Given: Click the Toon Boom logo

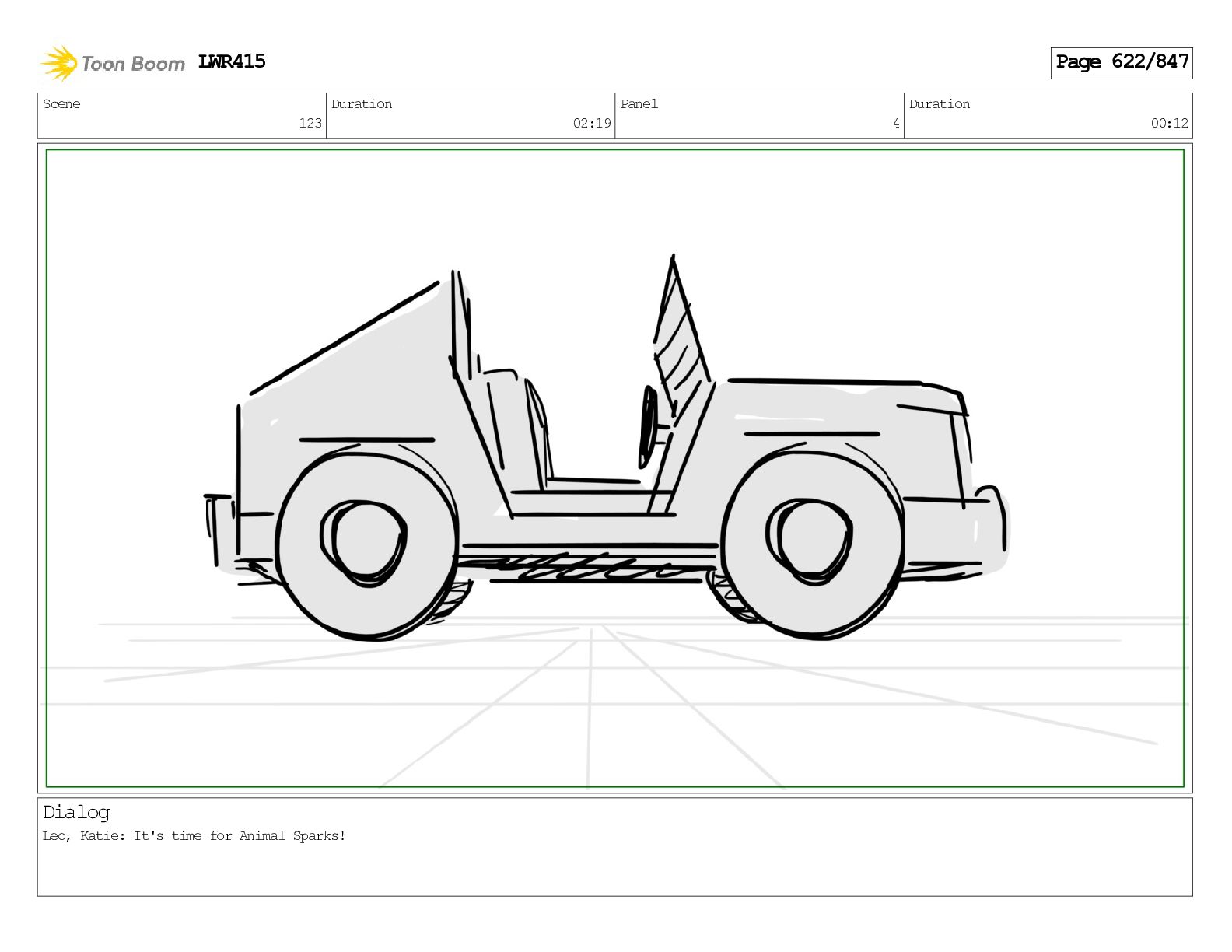Looking at the screenshot, I should [x=113, y=63].
